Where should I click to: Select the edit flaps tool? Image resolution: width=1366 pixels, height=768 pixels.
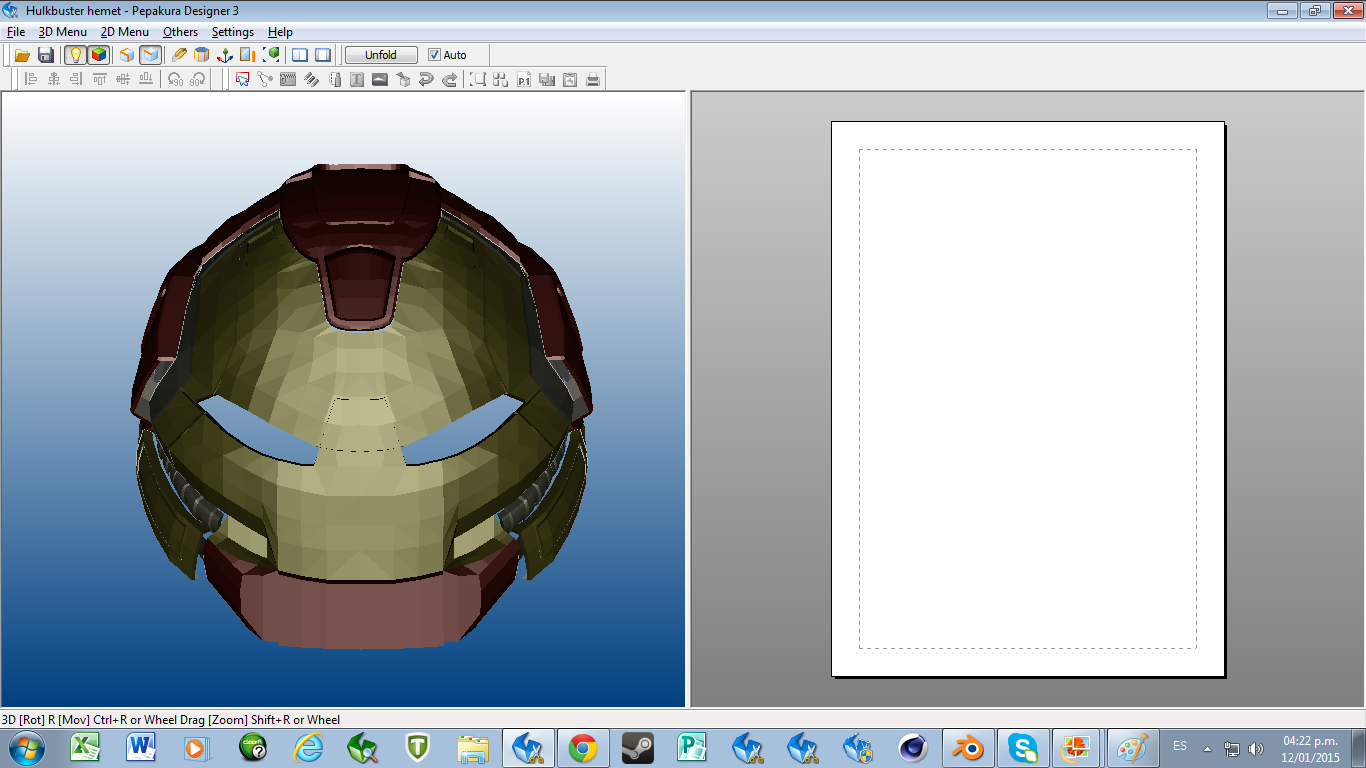288,79
